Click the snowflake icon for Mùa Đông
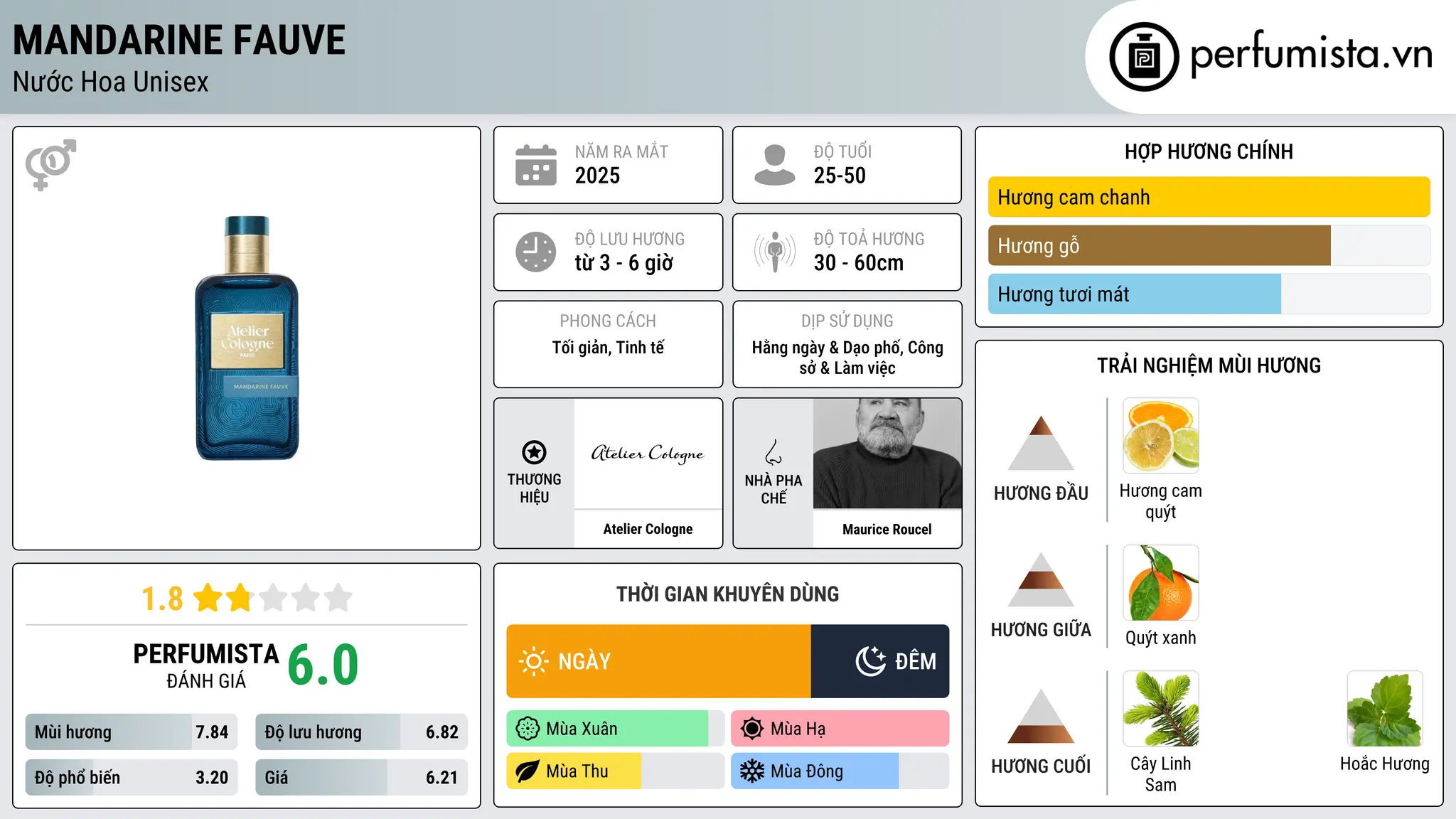This screenshot has height=819, width=1456. pos(752,771)
